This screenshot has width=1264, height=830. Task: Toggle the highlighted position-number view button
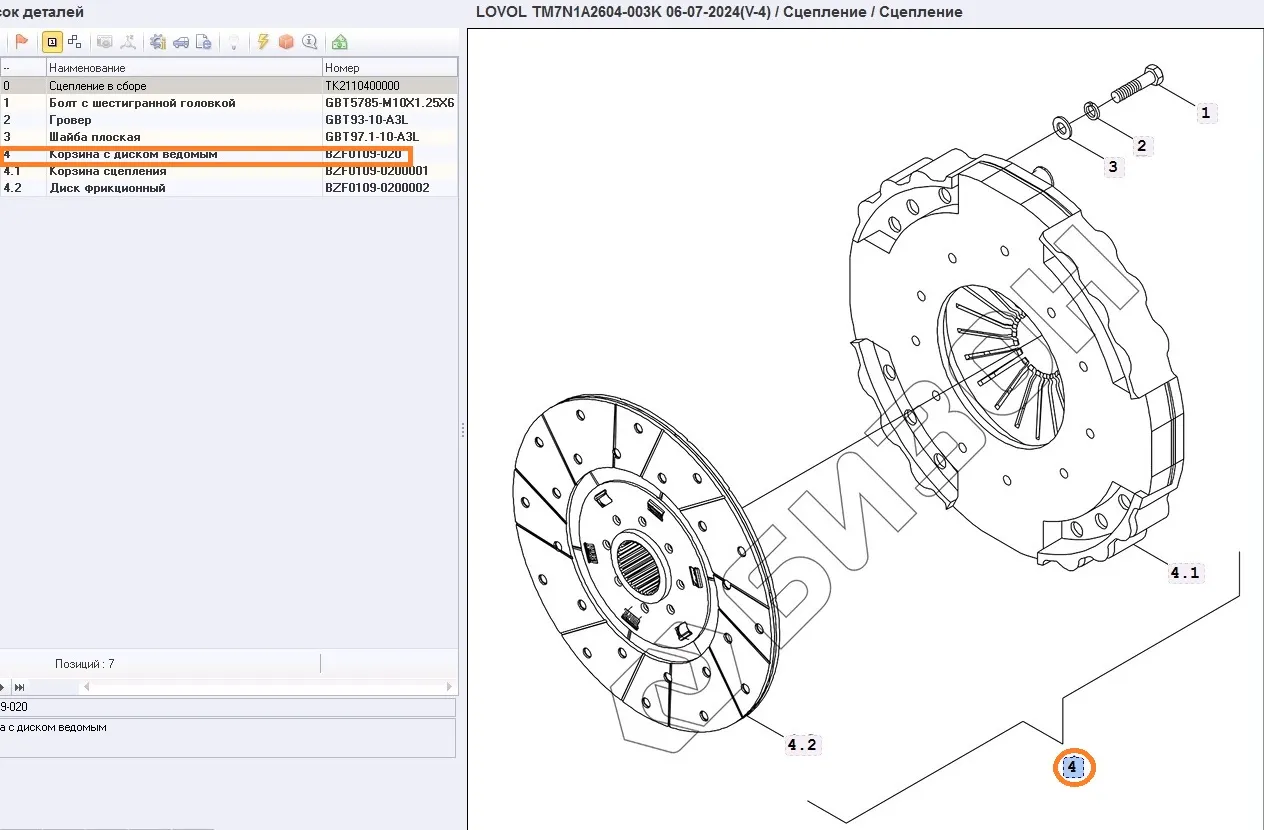pos(51,42)
